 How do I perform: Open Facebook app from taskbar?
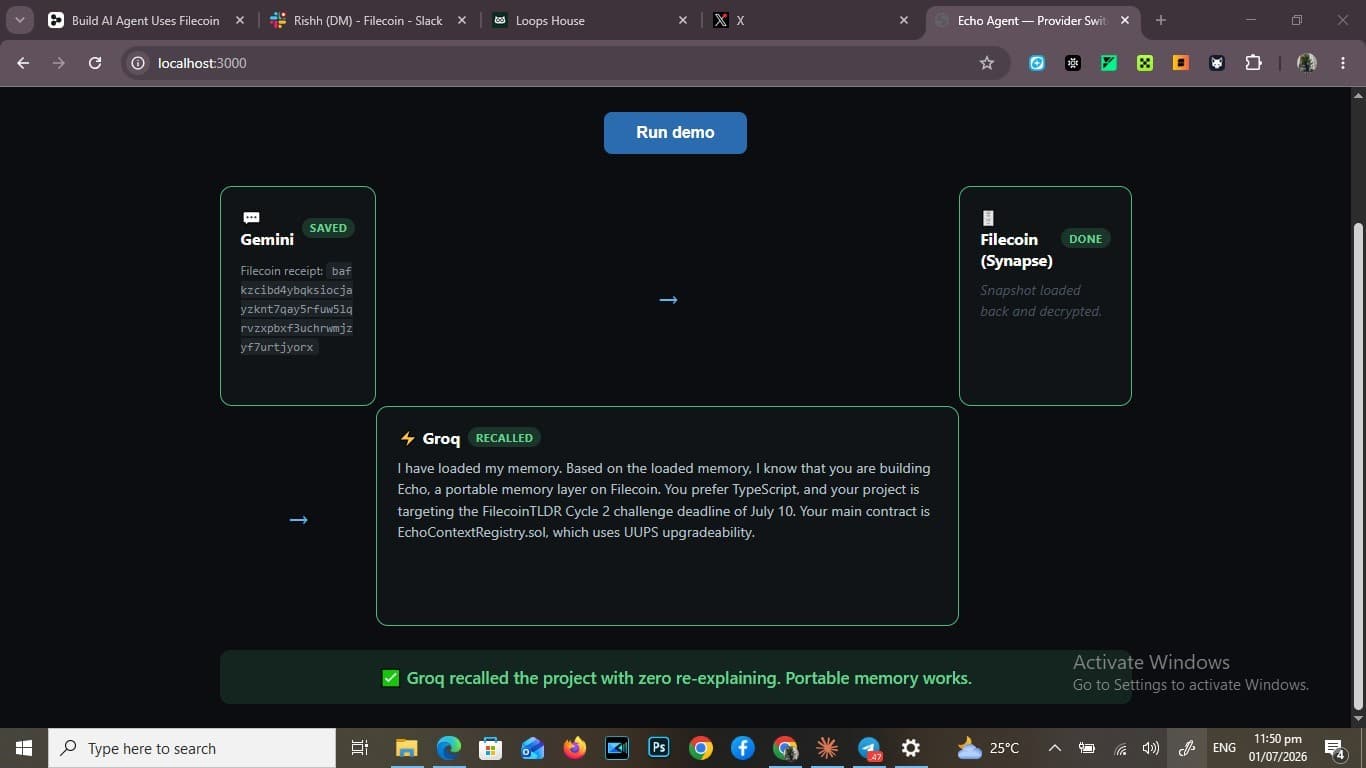click(x=743, y=748)
